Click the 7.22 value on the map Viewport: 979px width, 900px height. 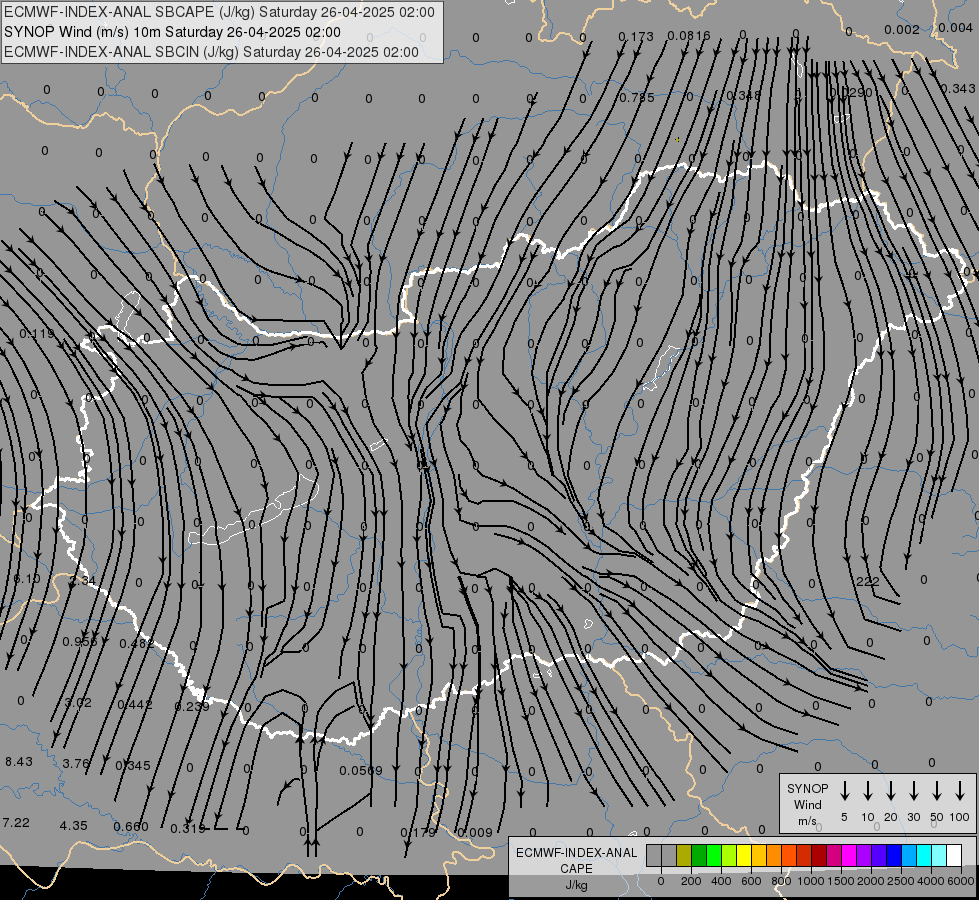16,823
